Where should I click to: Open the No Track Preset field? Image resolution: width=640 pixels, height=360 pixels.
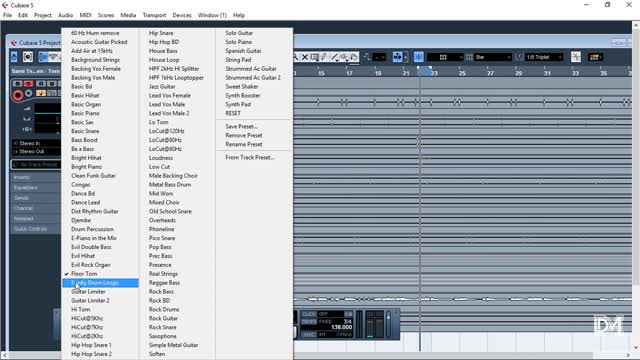coord(36,164)
